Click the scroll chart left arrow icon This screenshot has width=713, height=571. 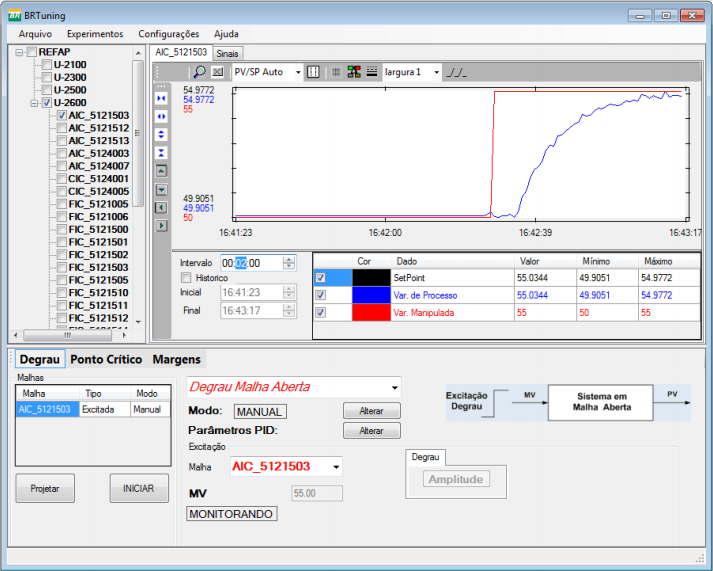(162, 207)
